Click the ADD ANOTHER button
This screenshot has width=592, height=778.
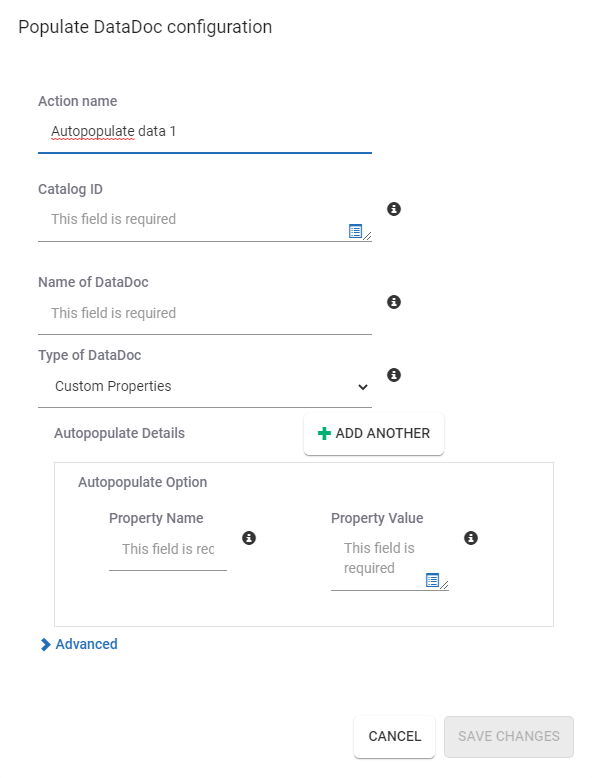pyautogui.click(x=374, y=434)
